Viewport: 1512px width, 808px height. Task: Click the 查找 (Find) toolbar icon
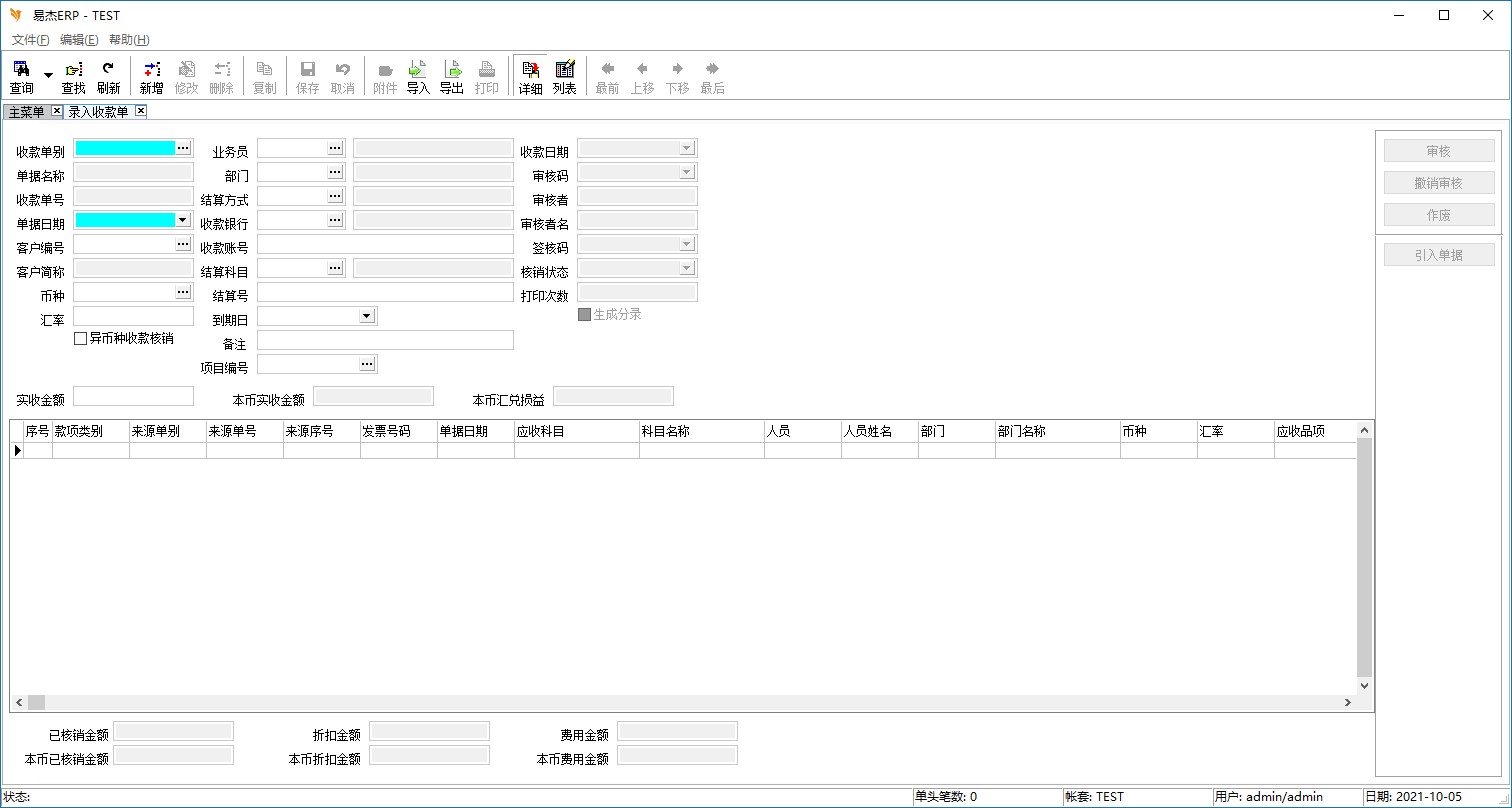click(73, 77)
